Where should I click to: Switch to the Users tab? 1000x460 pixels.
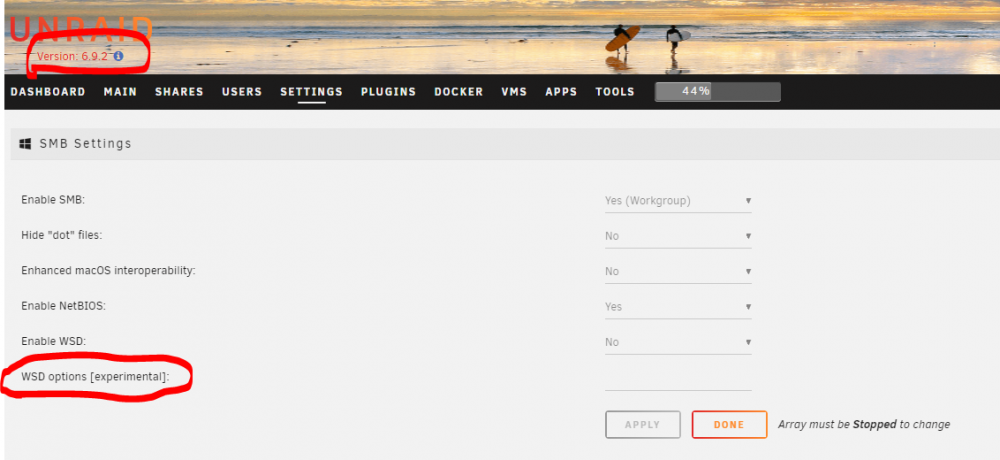click(242, 92)
